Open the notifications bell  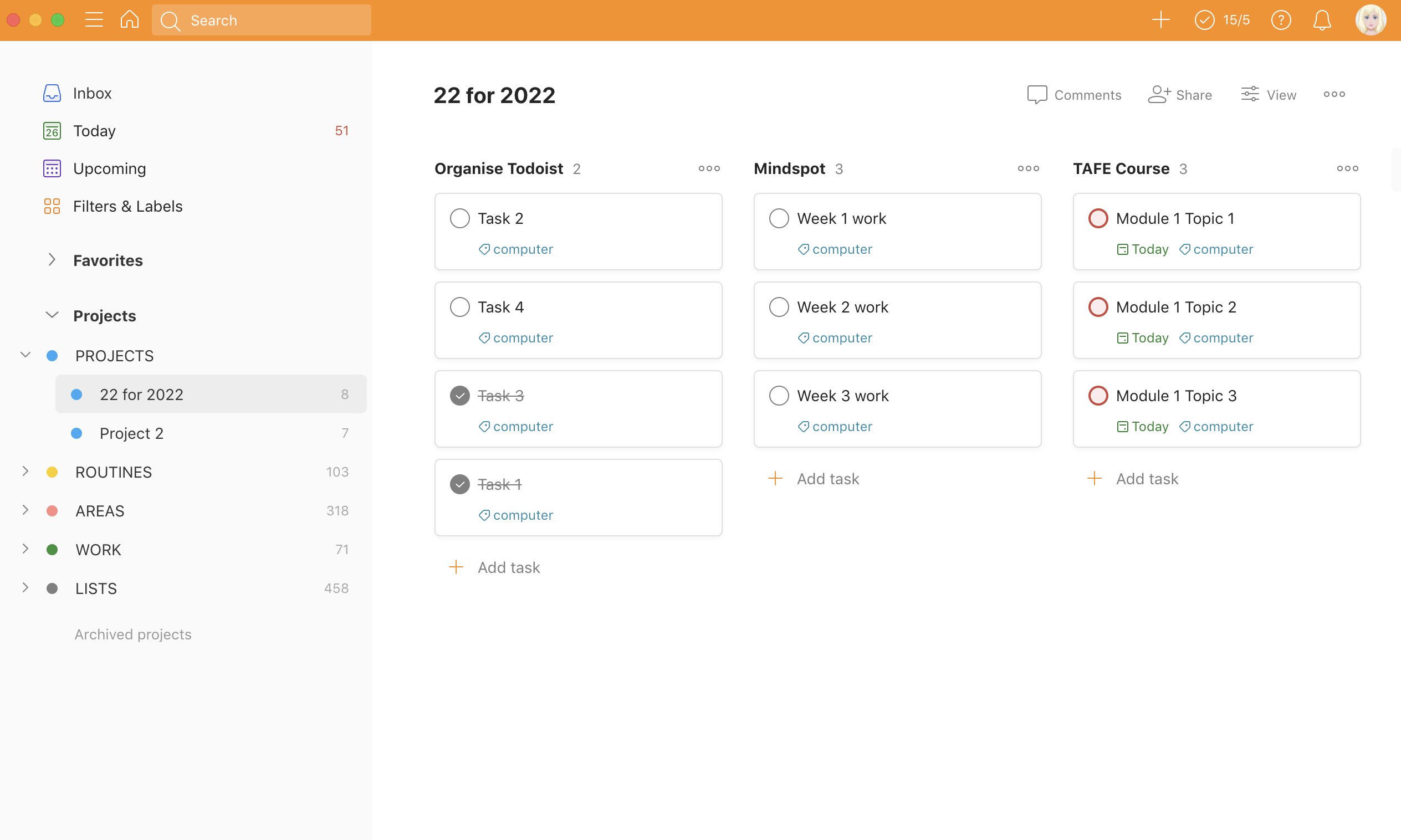pyautogui.click(x=1322, y=20)
